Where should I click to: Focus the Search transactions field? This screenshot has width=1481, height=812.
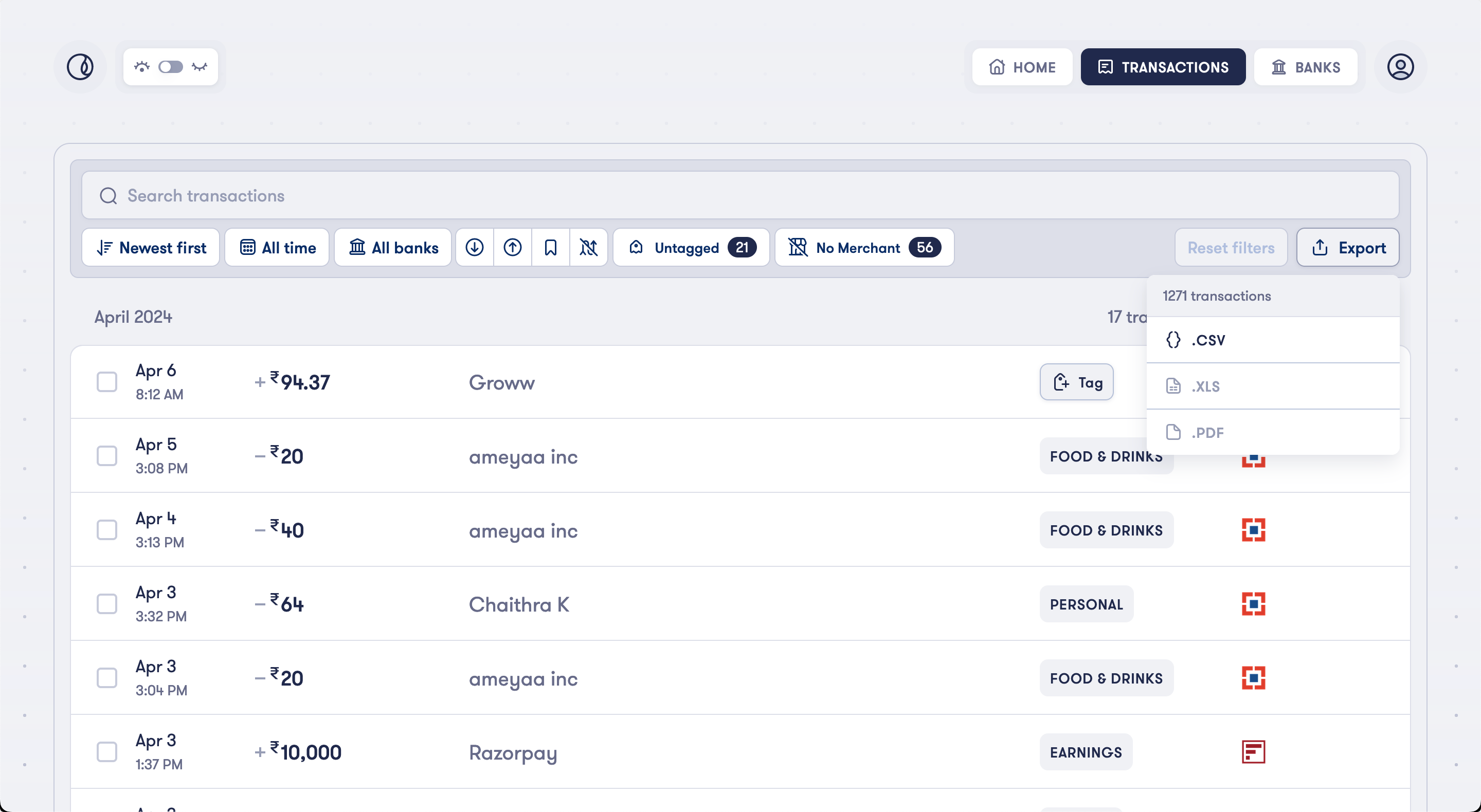coord(740,195)
